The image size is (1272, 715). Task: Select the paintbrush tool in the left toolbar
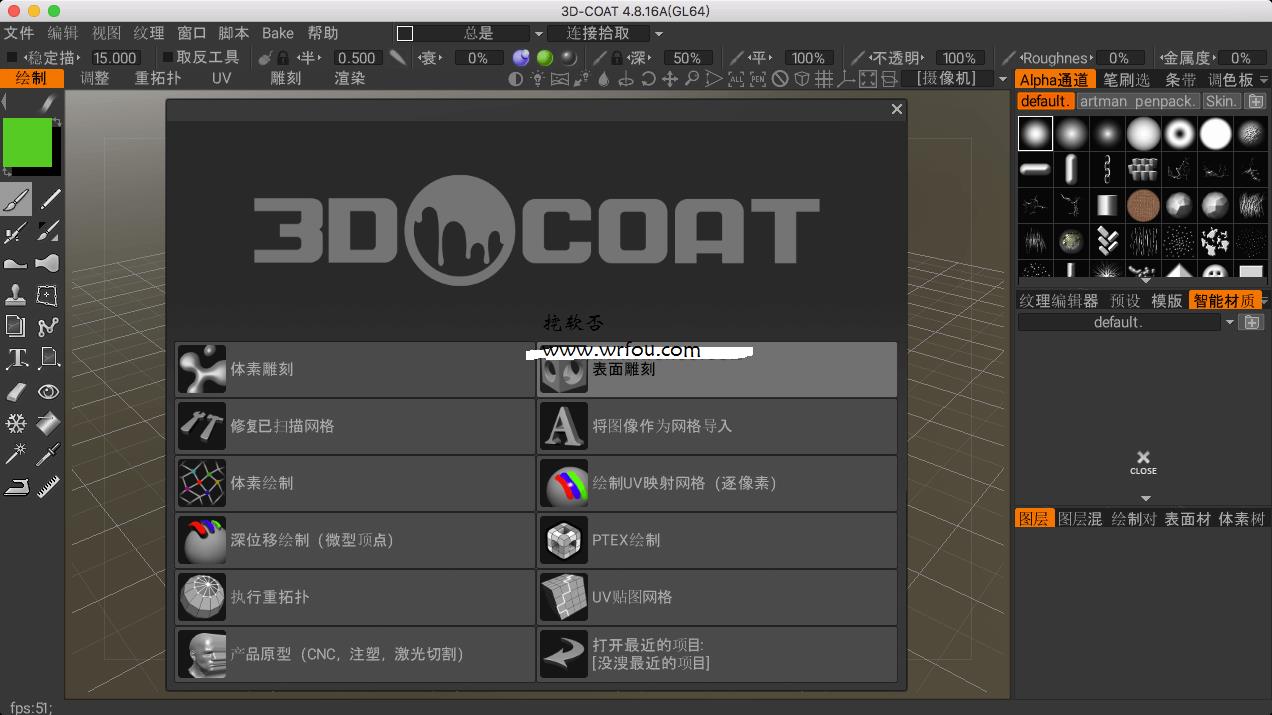[x=16, y=200]
